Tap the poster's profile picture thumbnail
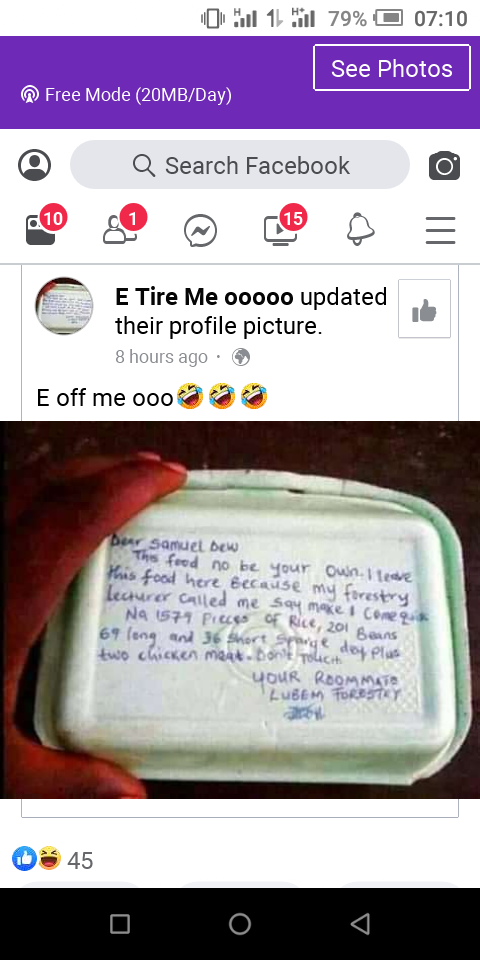 click(x=64, y=306)
